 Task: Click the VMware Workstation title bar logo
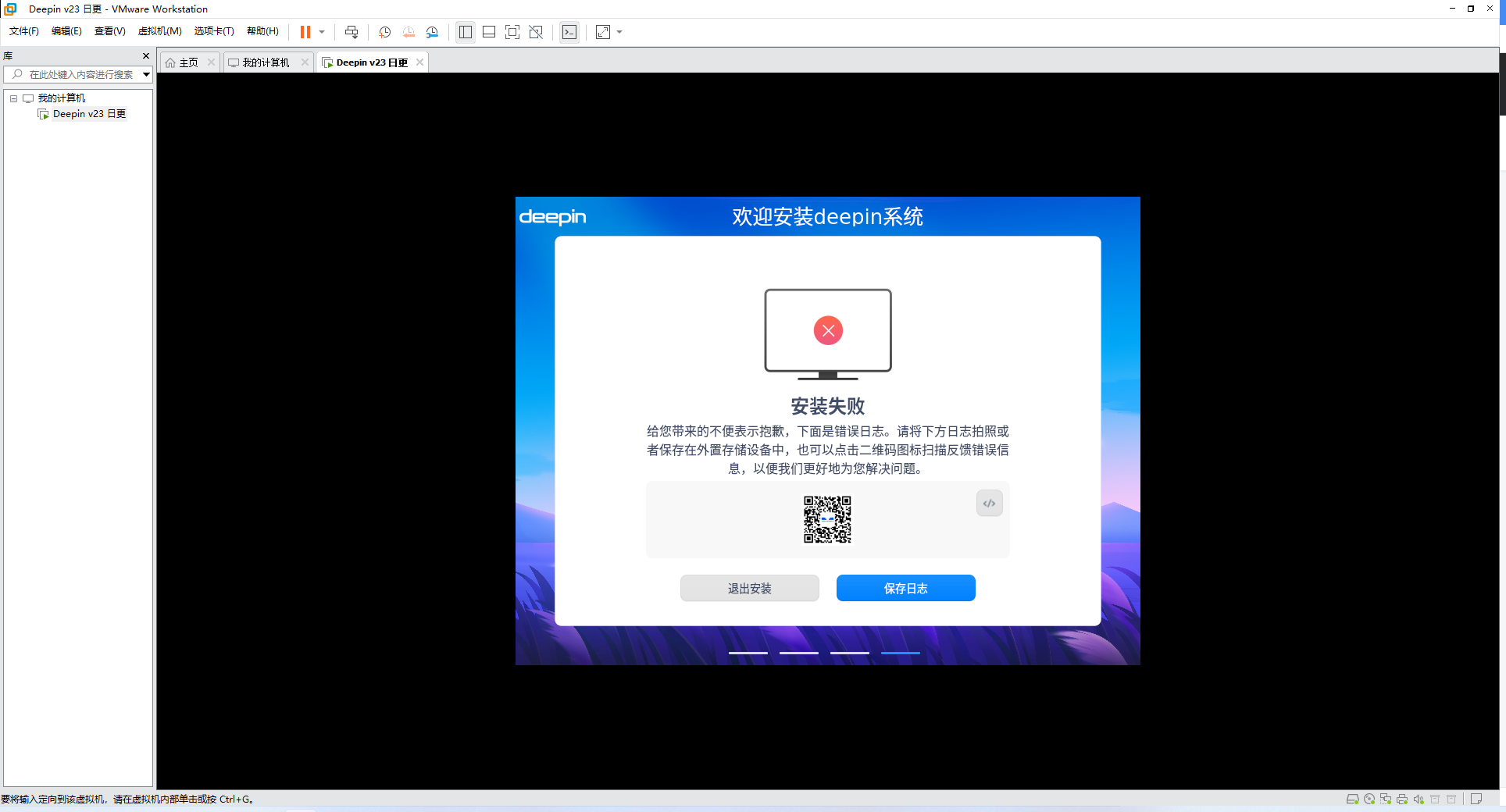pyautogui.click(x=11, y=9)
